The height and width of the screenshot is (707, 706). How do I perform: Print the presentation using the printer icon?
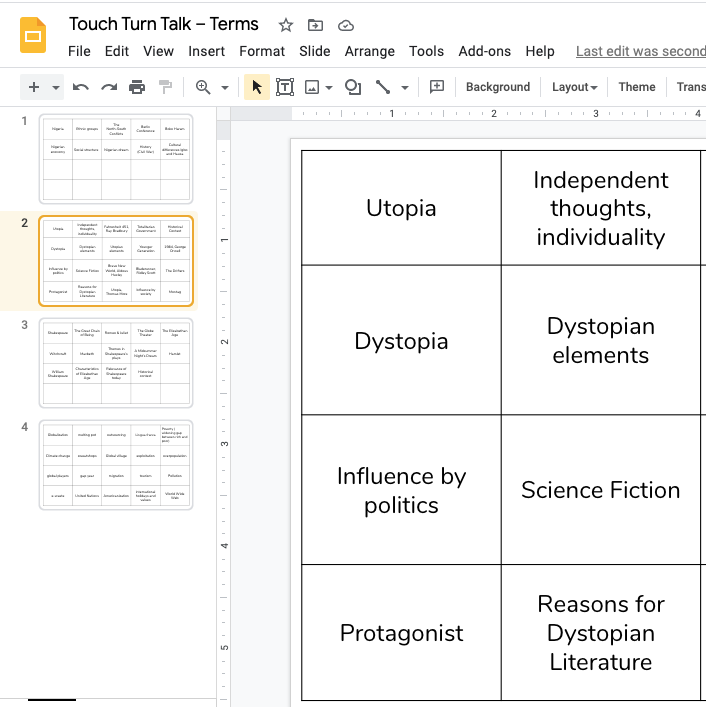[x=137, y=87]
